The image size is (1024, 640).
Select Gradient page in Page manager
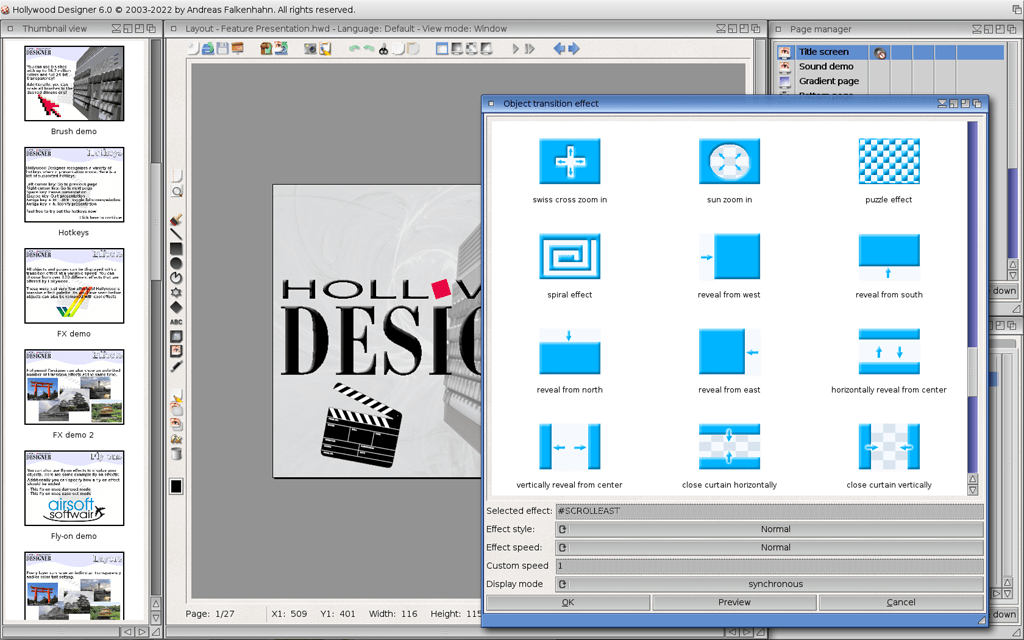point(828,81)
